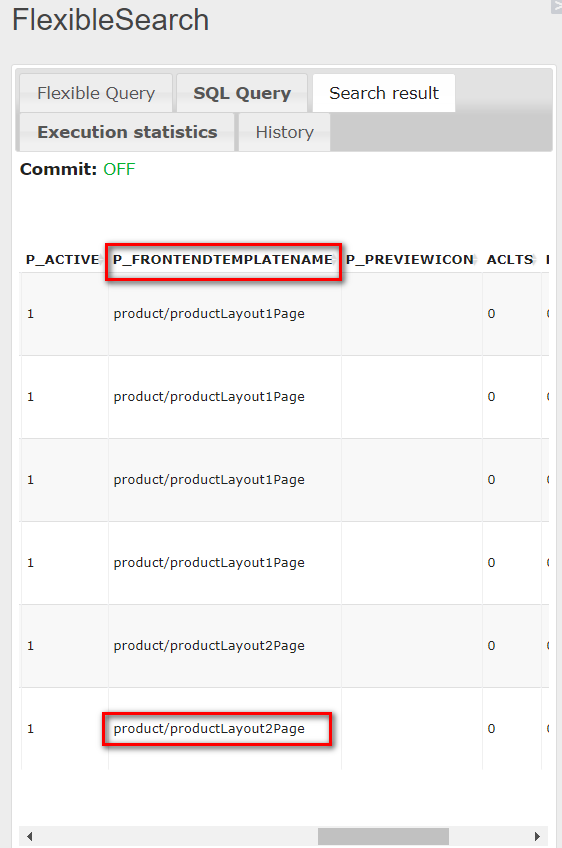Click the collapse arrow at top right corner
This screenshot has height=848, width=562.
557,6
